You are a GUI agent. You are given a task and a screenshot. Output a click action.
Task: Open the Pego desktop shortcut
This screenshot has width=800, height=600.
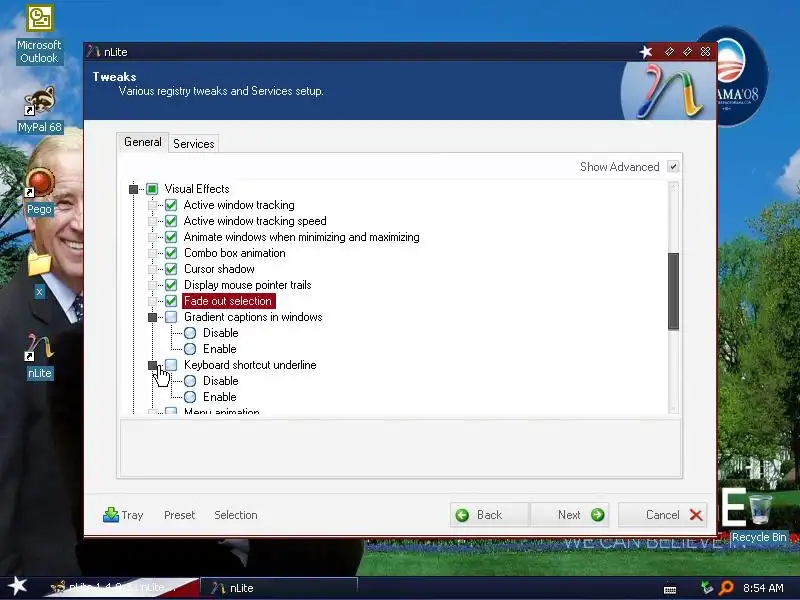point(39,192)
